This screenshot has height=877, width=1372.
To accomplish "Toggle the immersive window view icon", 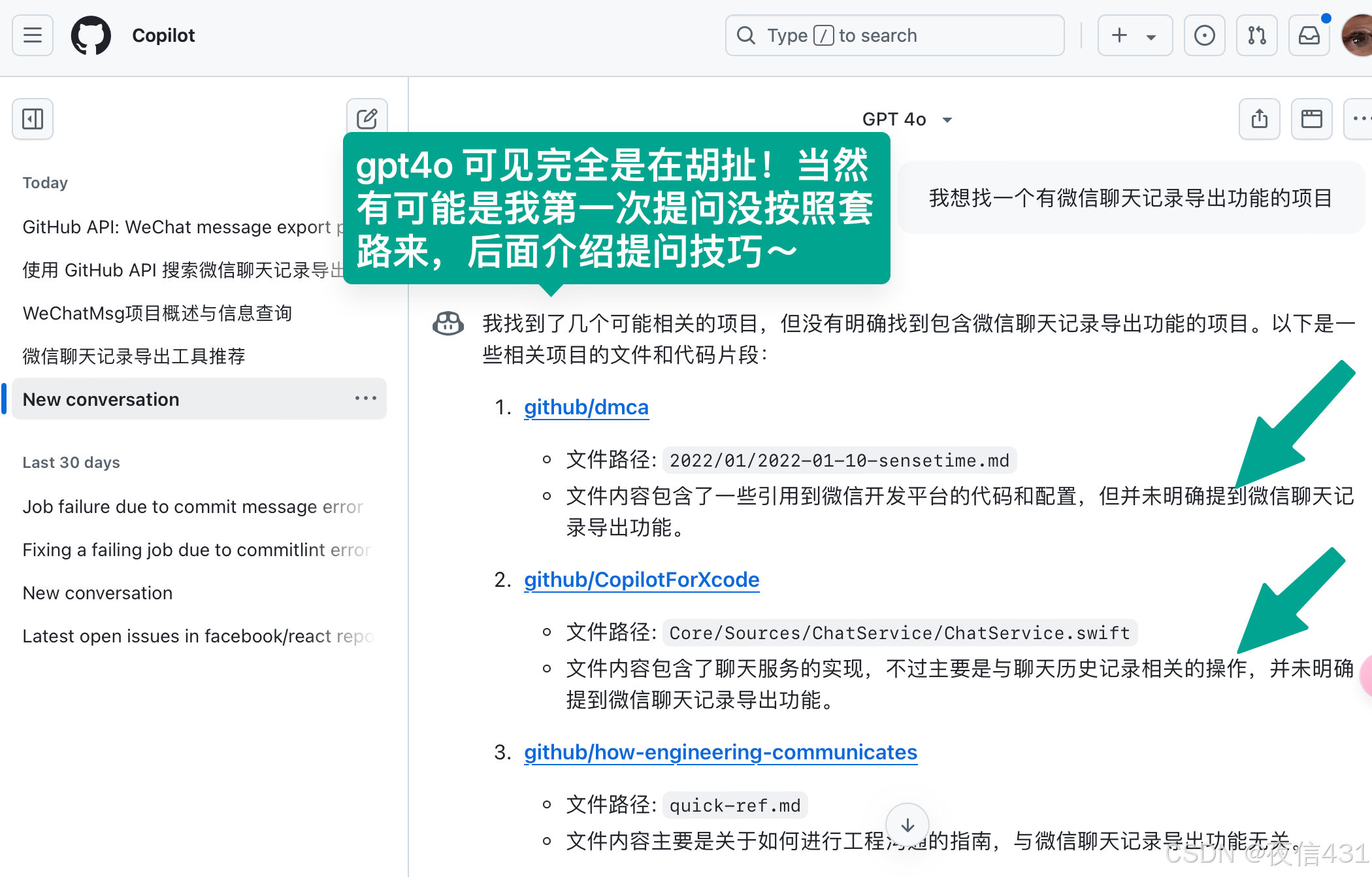I will (x=1311, y=119).
